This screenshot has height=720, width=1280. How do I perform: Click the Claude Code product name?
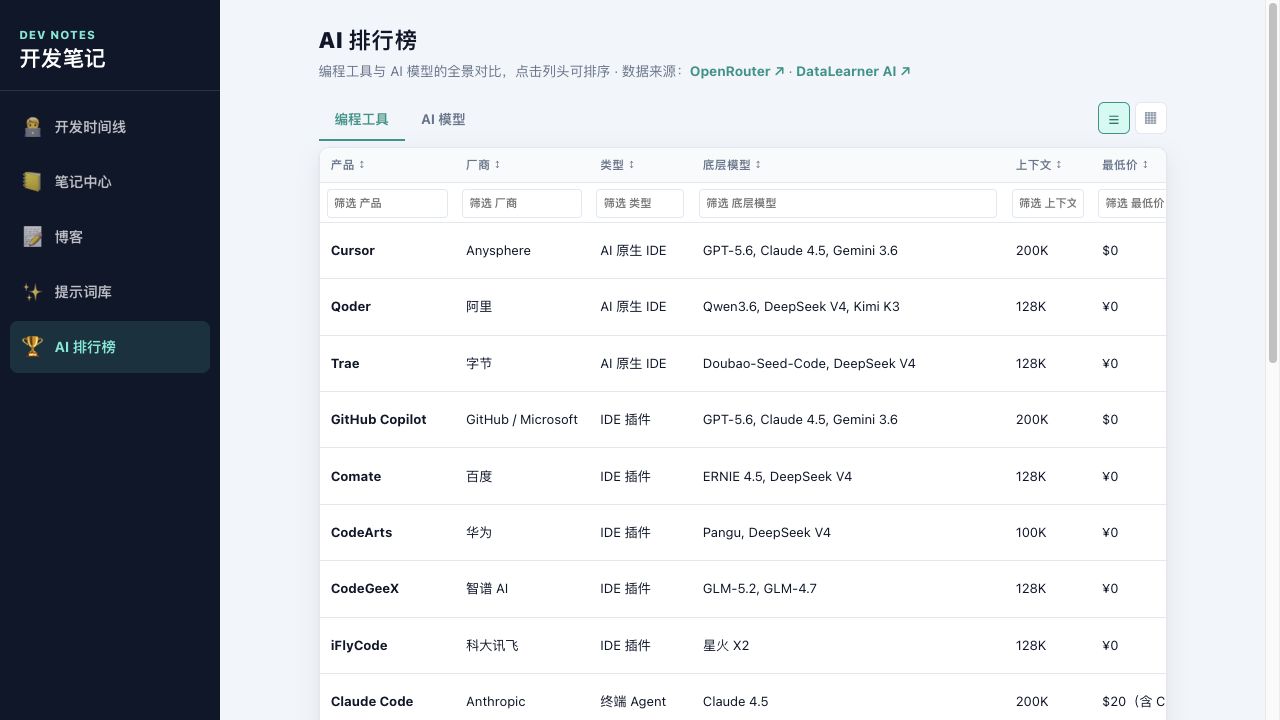coord(372,702)
